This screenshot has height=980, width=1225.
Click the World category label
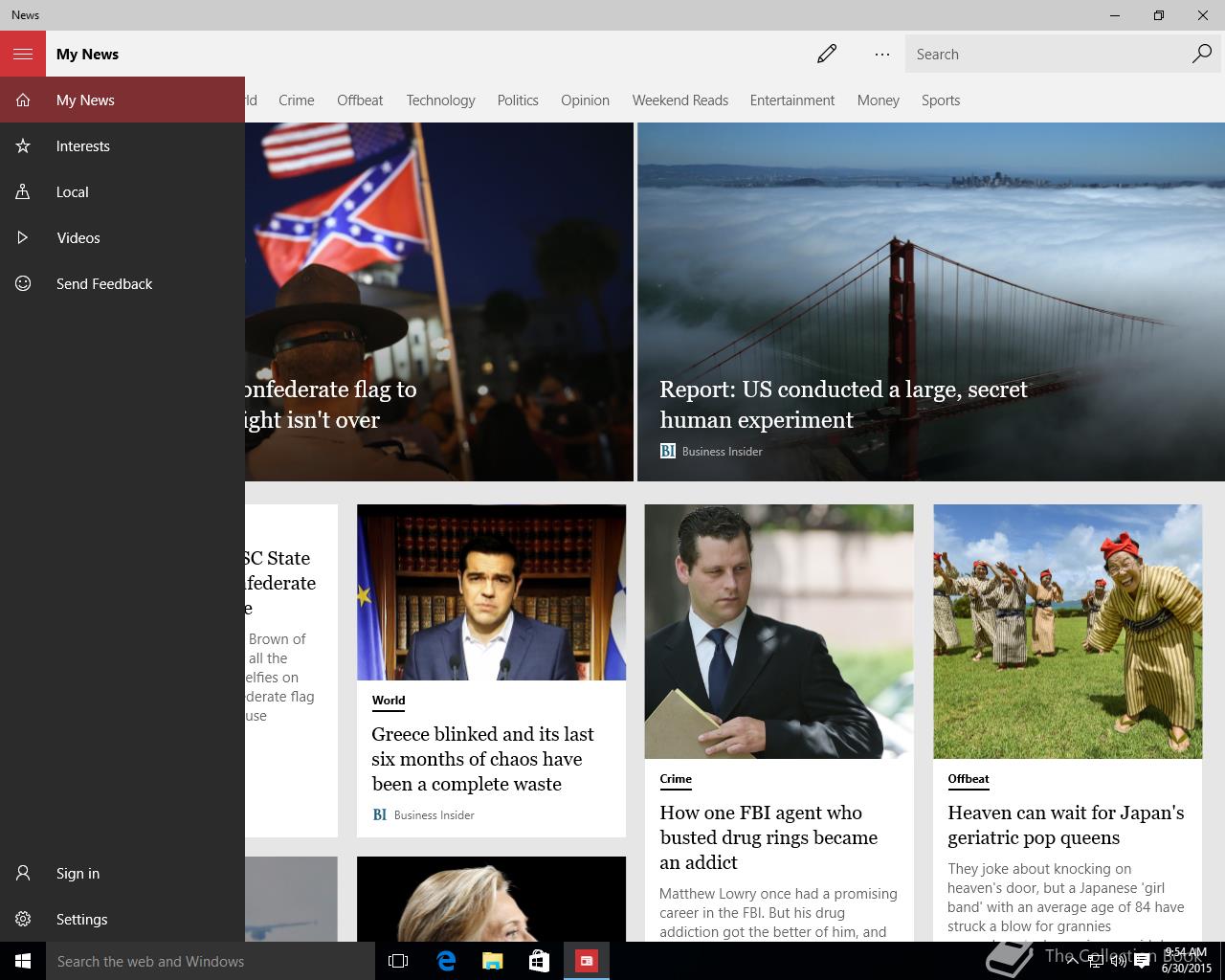[389, 701]
